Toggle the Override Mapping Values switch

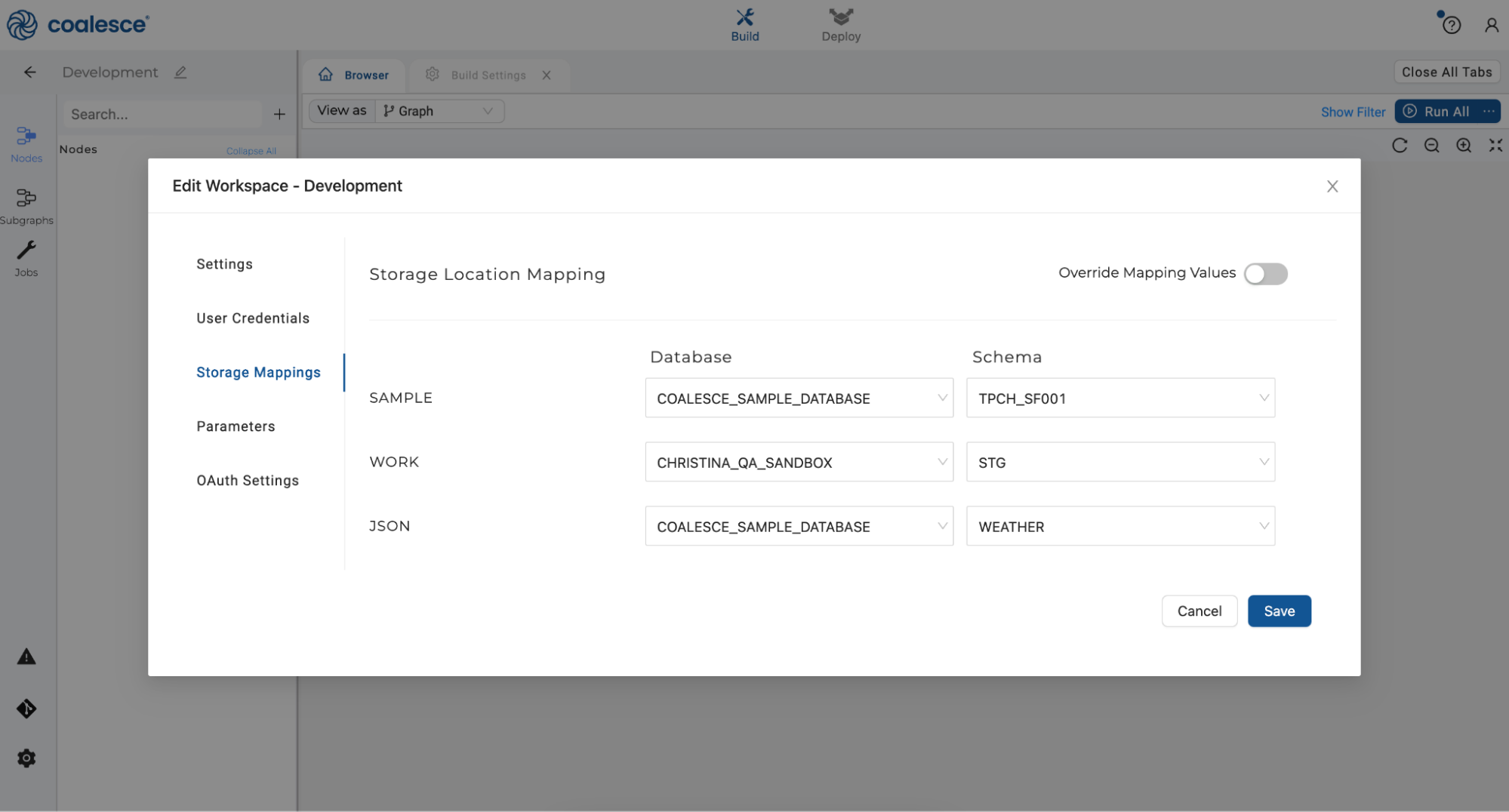coord(1265,274)
